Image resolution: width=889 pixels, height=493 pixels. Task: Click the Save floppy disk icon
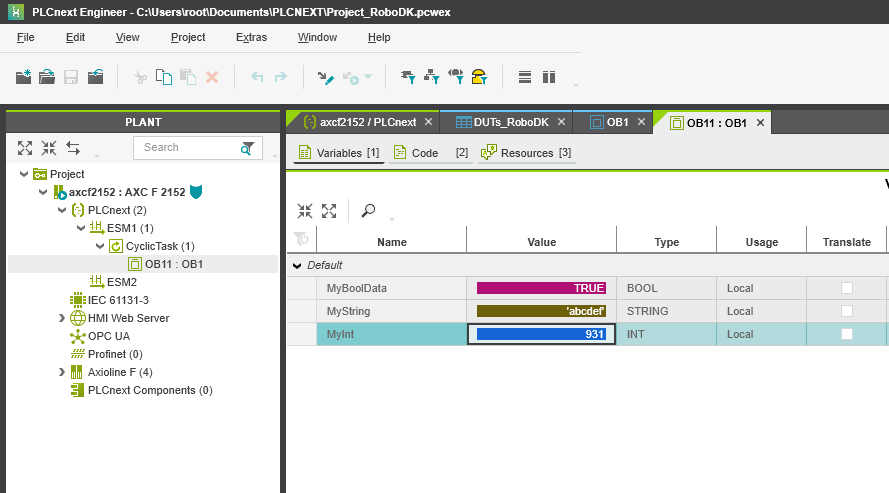coord(71,77)
